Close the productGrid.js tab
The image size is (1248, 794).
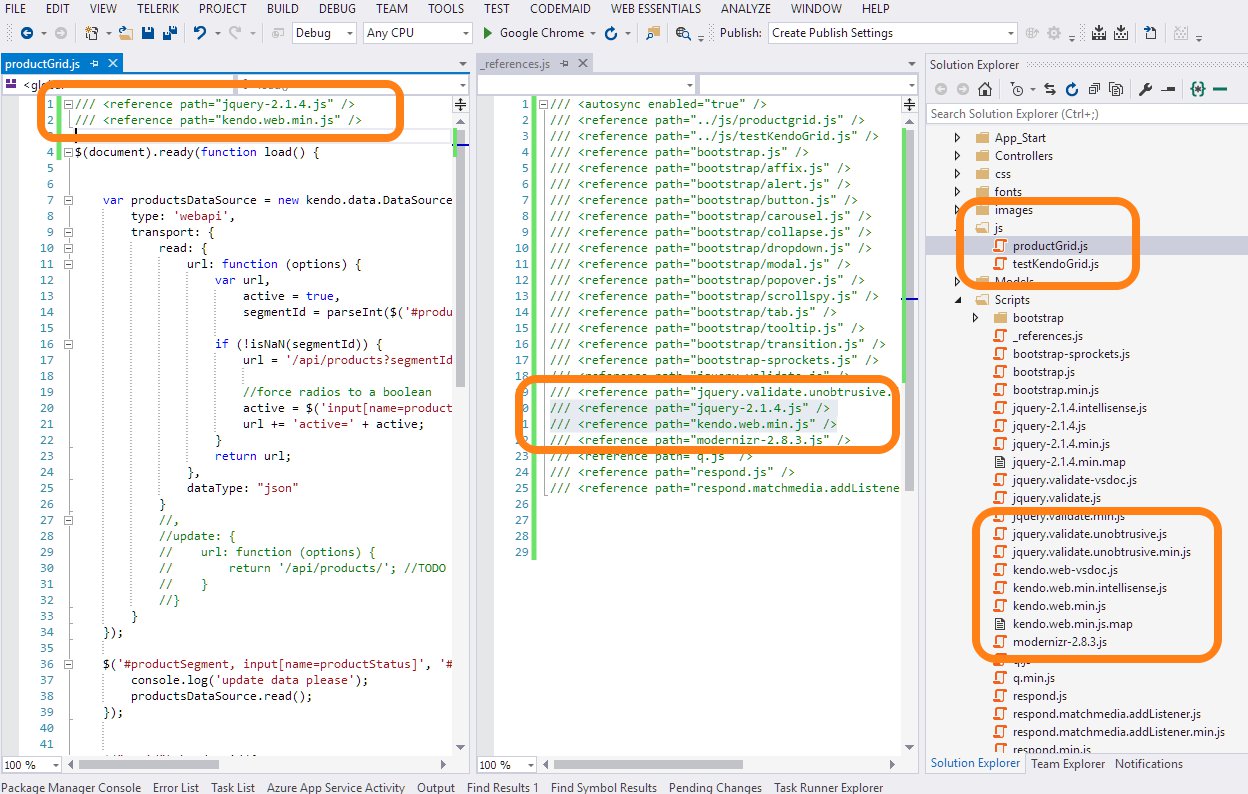[113, 64]
